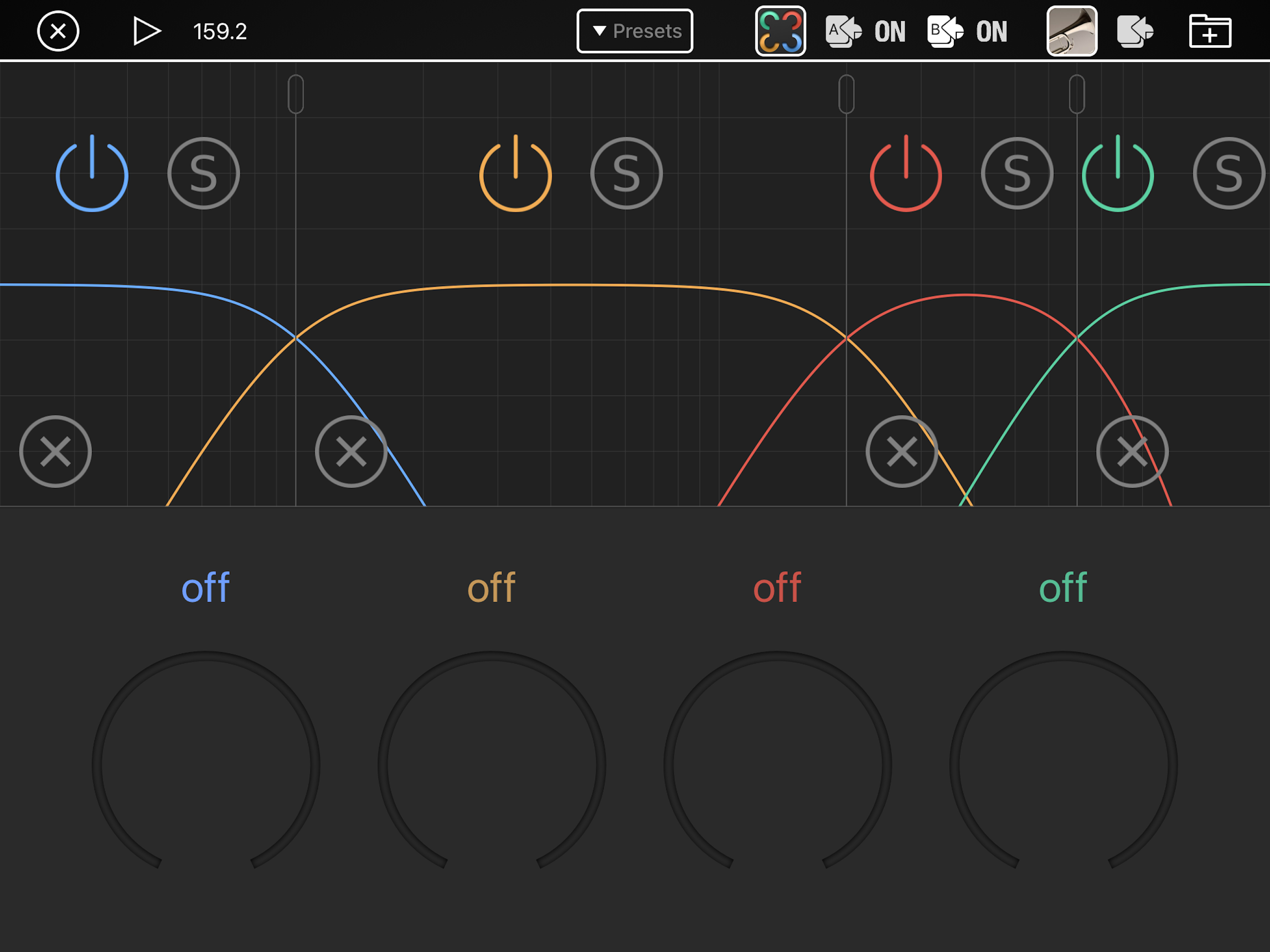
Task: Close the plugin with the top-left X button
Action: pos(58,31)
